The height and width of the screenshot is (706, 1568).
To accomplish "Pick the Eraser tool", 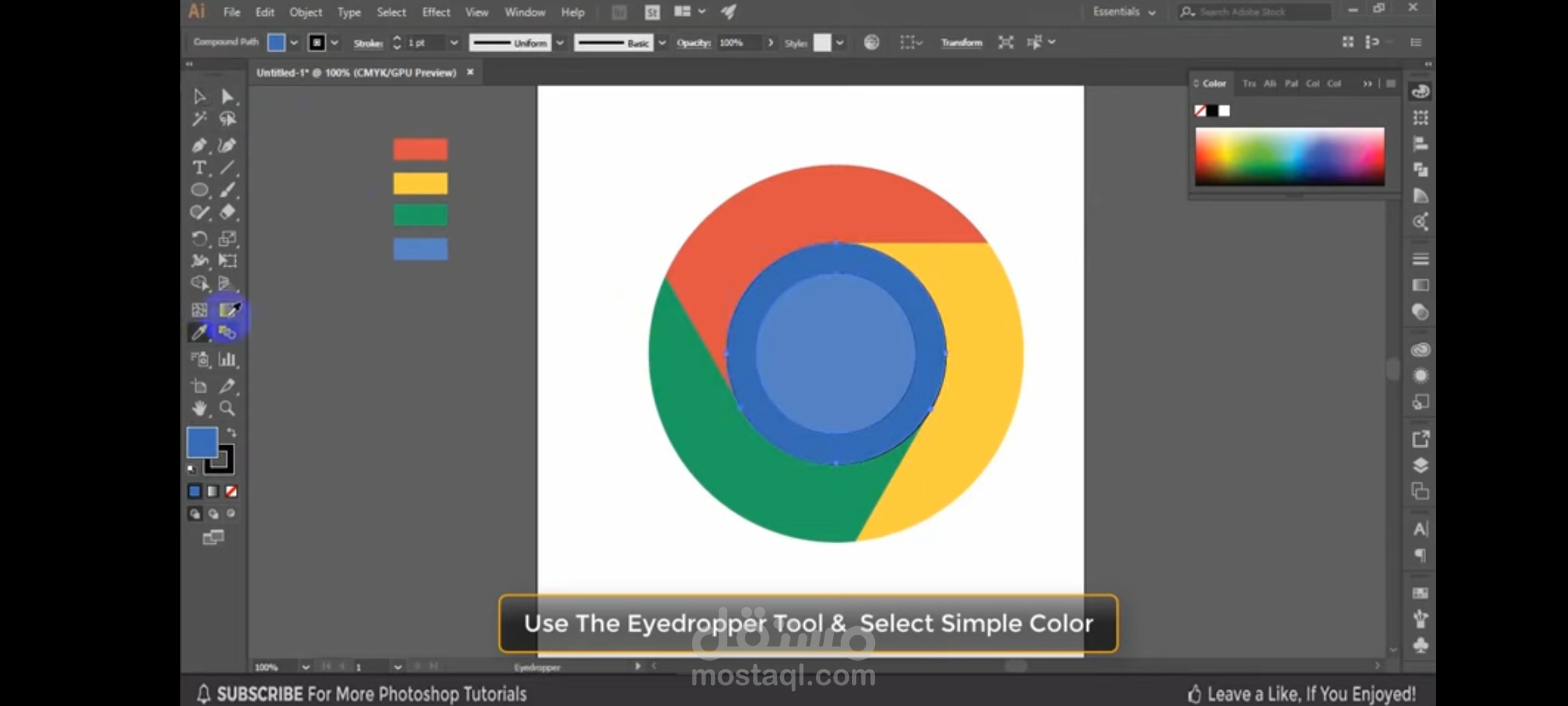I will pyautogui.click(x=227, y=212).
